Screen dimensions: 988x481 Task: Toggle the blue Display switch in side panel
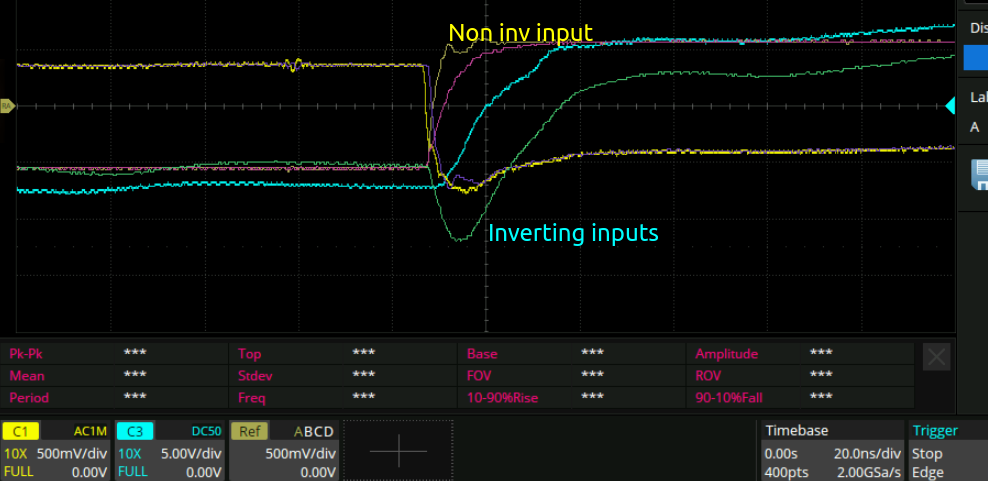pyautogui.click(x=975, y=58)
